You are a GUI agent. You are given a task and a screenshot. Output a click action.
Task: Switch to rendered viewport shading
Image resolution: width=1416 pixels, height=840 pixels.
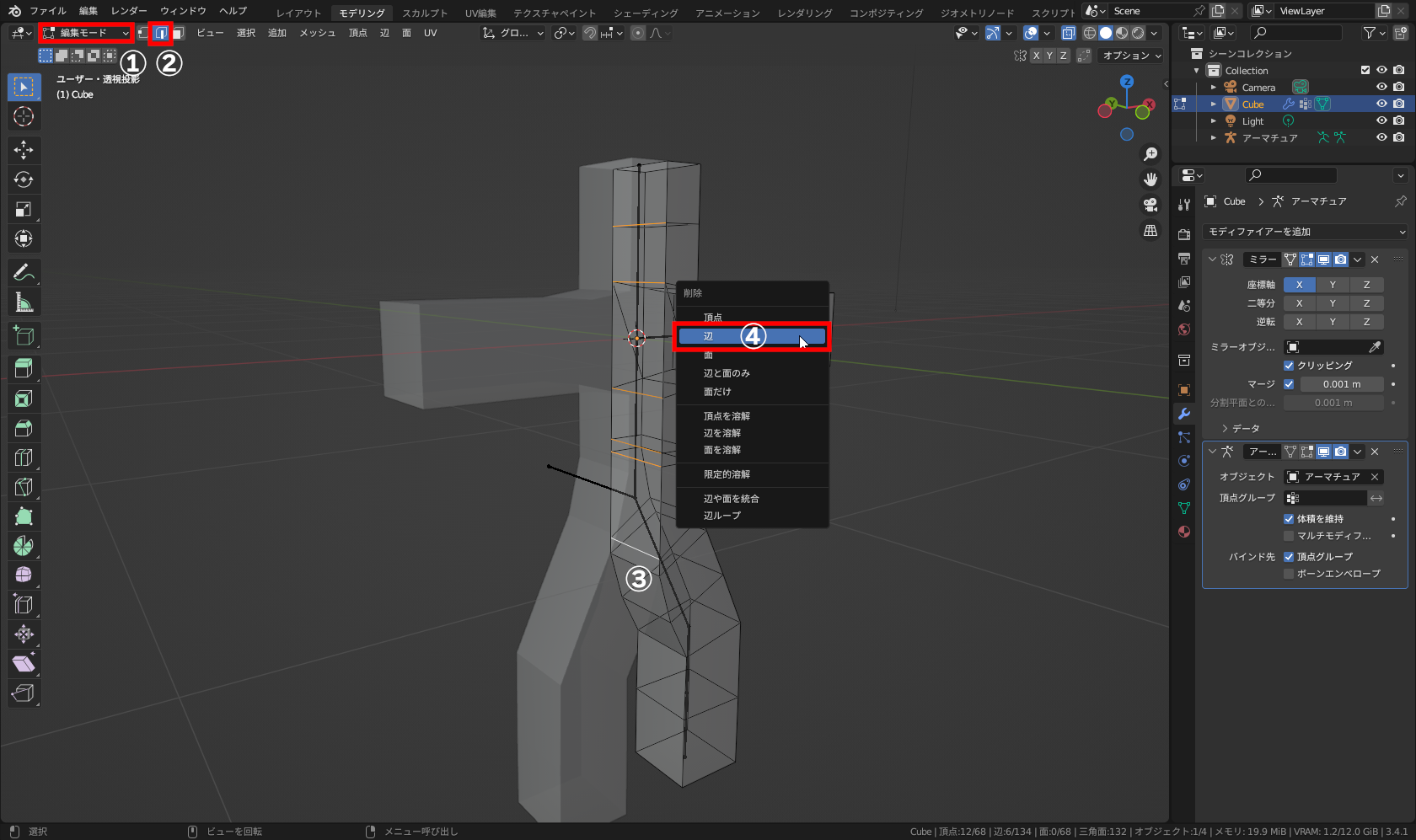[1138, 33]
